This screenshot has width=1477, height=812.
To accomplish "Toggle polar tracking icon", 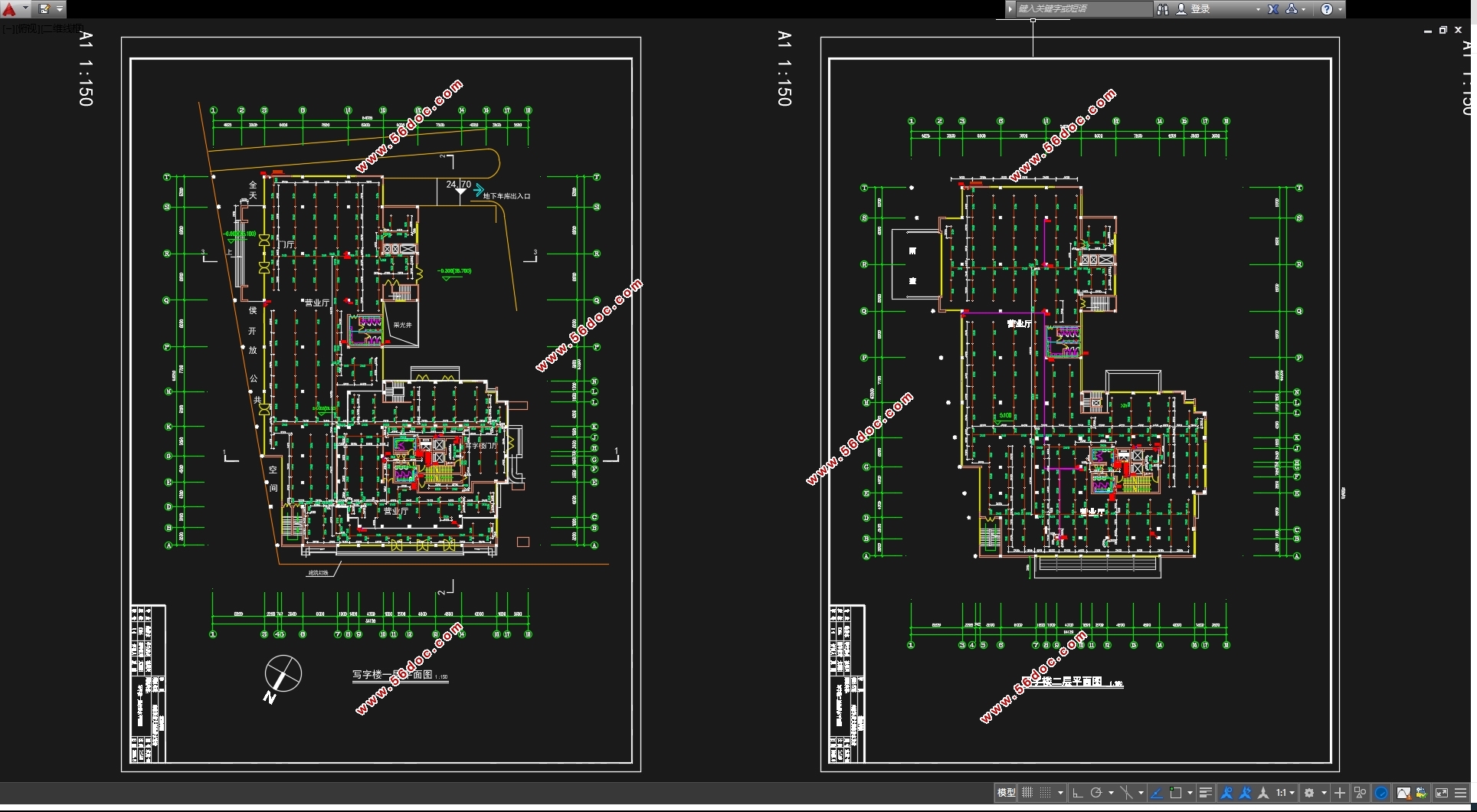I will 1096,793.
